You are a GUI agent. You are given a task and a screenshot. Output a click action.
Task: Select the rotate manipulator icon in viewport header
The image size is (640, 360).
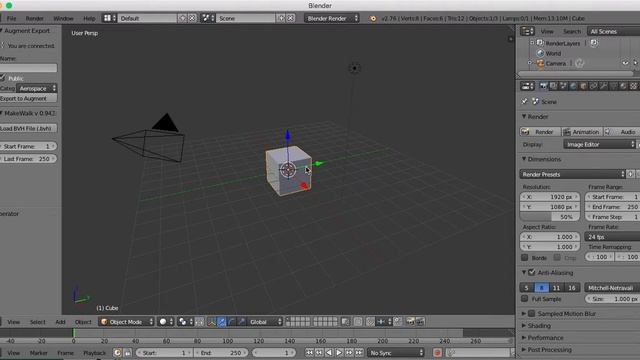[231, 322]
